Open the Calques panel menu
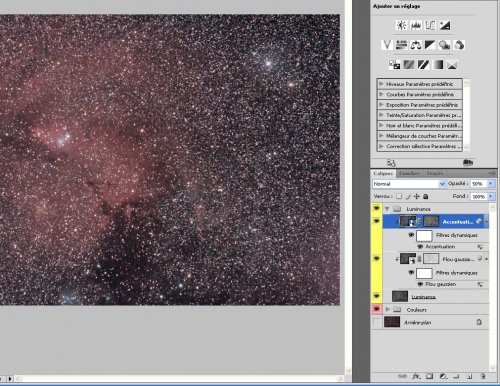The width and height of the screenshot is (500, 386). (x=492, y=173)
